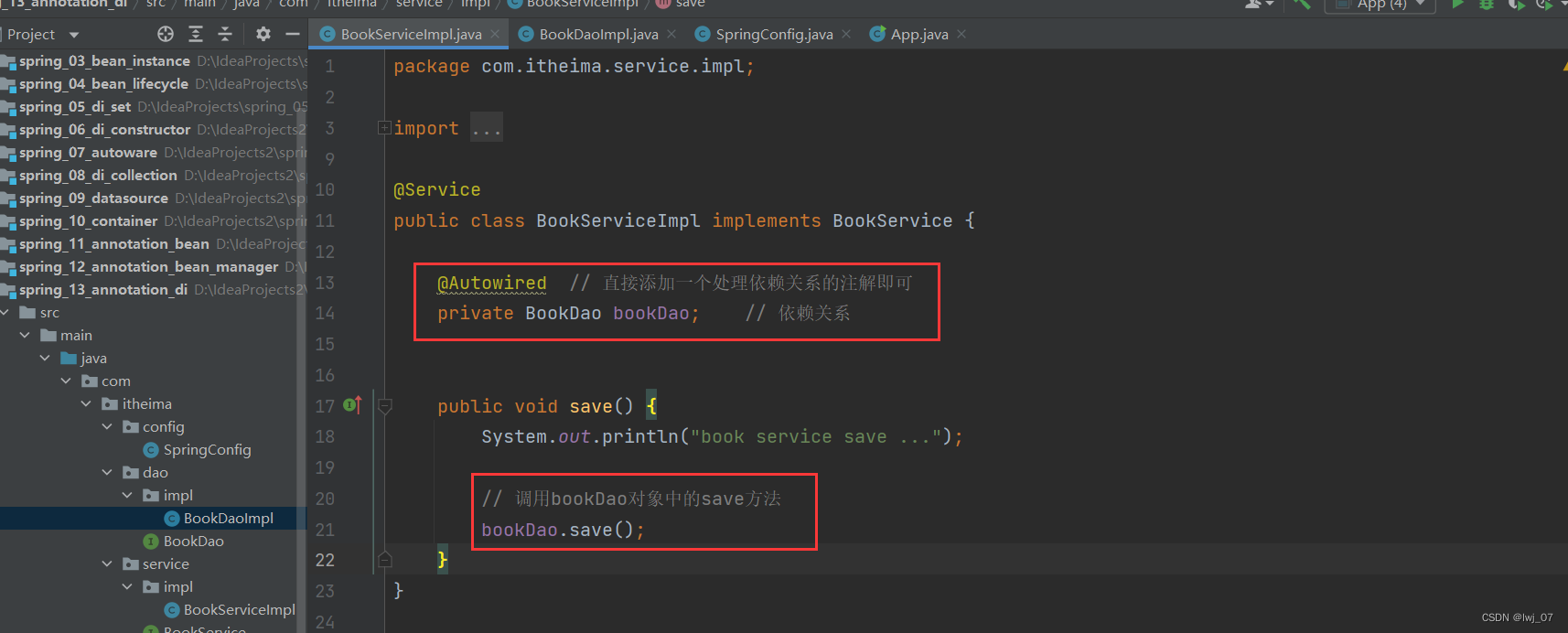The width and height of the screenshot is (1568, 633).
Task: Click Expand All in Project panel toolbar
Action: coord(196,34)
